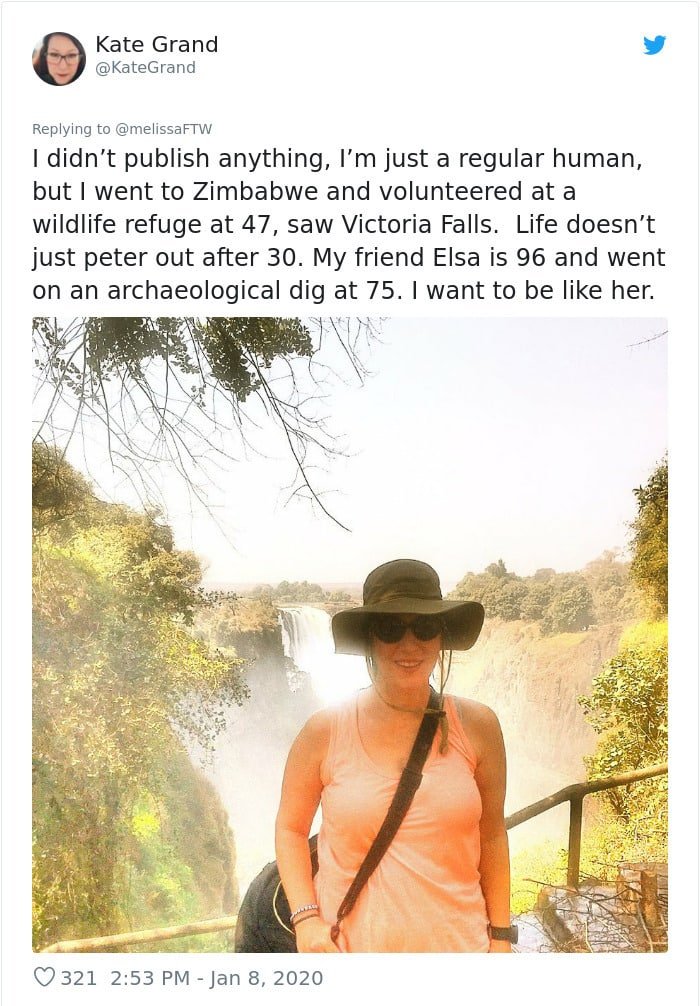Image resolution: width=700 pixels, height=1006 pixels.
Task: Like the tweet with the heart icon
Action: [x=44, y=977]
